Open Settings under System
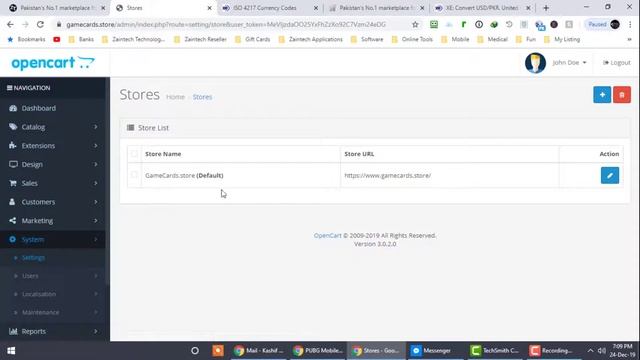This screenshot has height=360, width=640. tap(53, 258)
